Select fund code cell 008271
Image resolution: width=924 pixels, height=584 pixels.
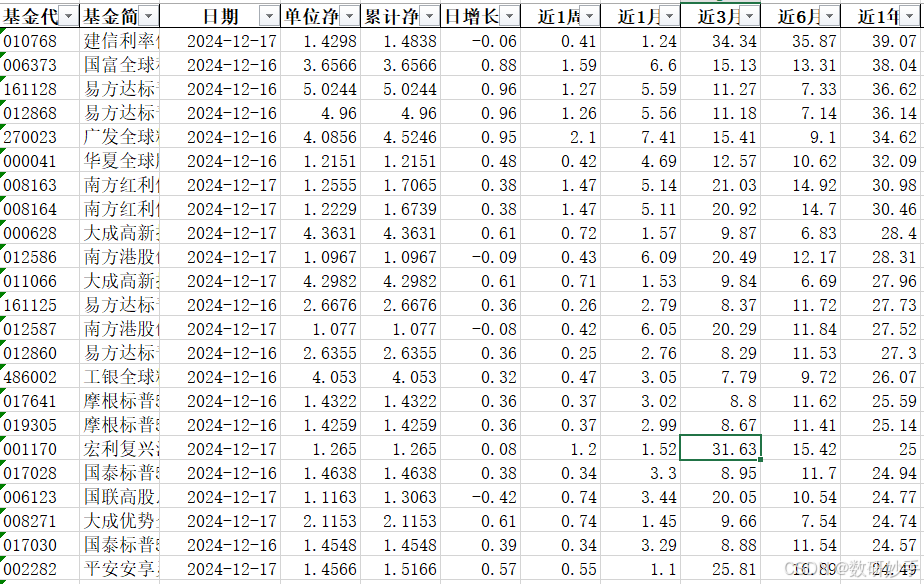pyautogui.click(x=40, y=521)
